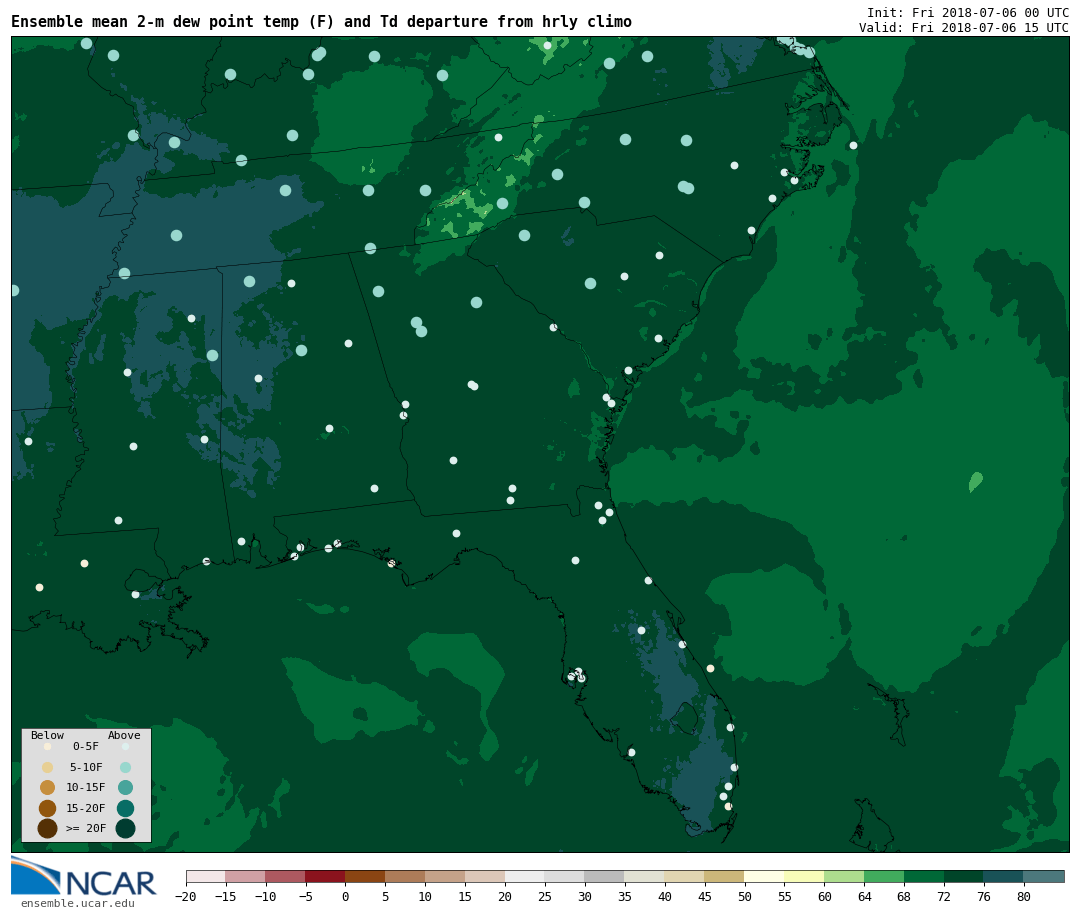Click the colorbar label 80
Viewport: 1080px width, 915px height.
(x=1024, y=896)
